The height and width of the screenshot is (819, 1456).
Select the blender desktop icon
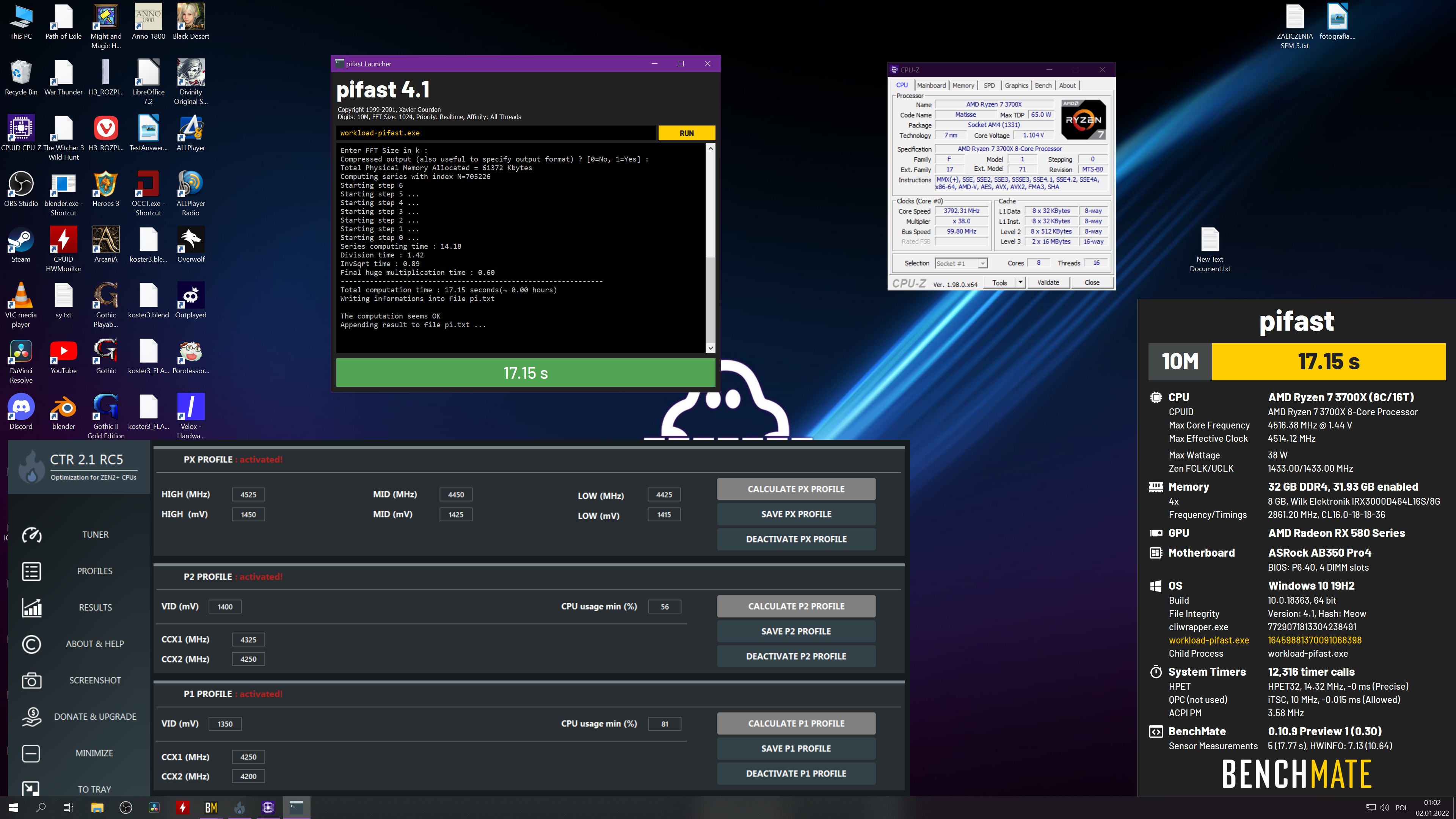[63, 412]
